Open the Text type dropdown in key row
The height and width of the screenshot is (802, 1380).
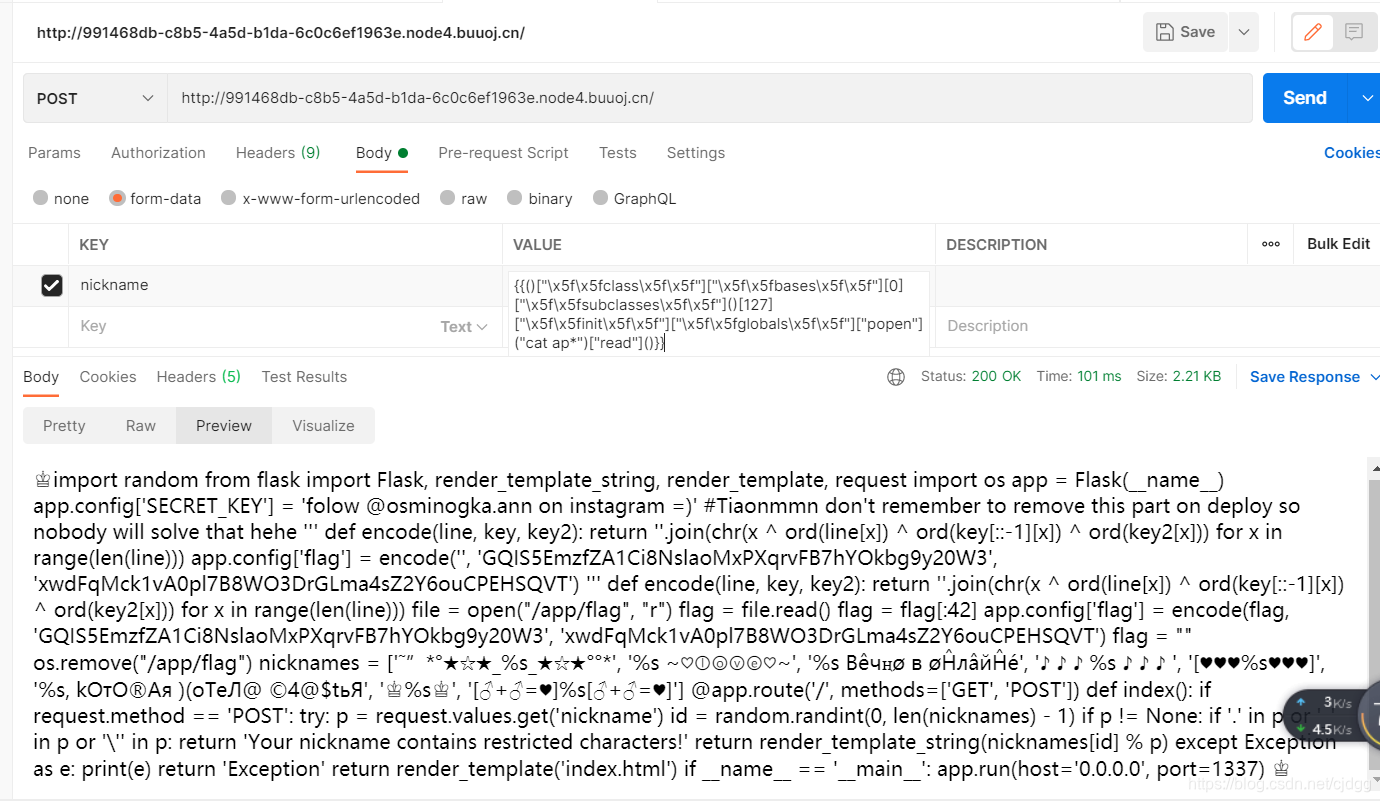464,327
